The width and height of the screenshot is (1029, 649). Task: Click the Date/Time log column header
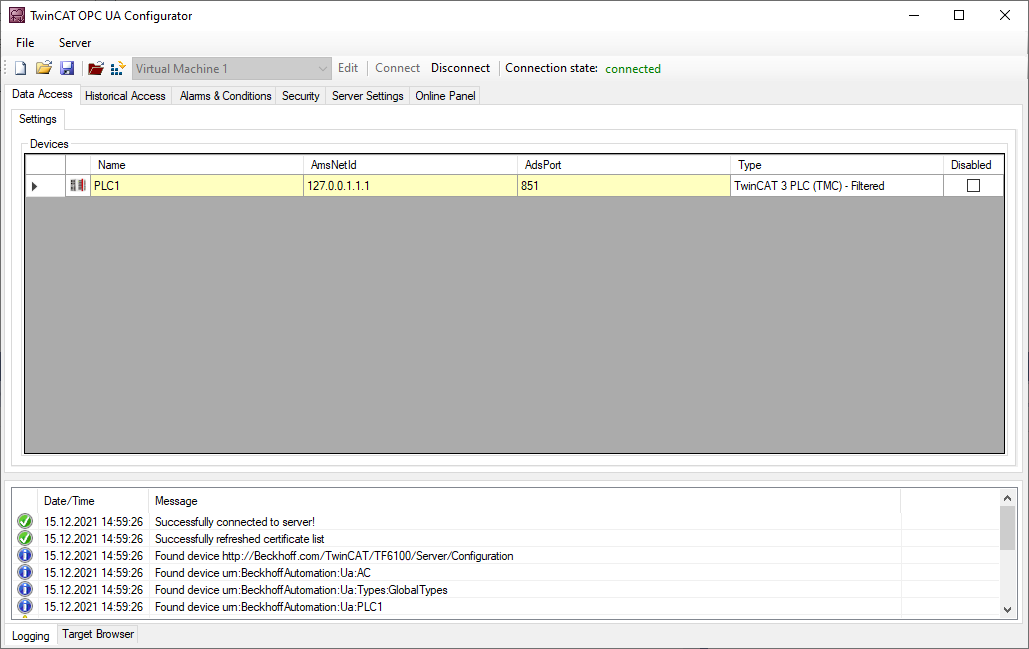coord(93,501)
